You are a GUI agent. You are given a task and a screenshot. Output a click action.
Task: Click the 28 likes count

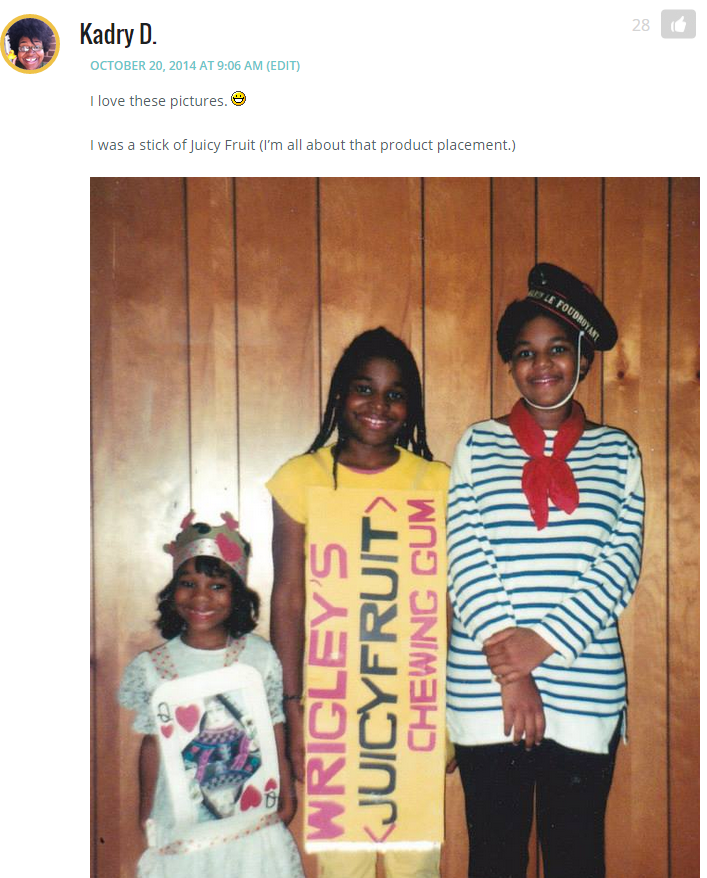tap(641, 25)
